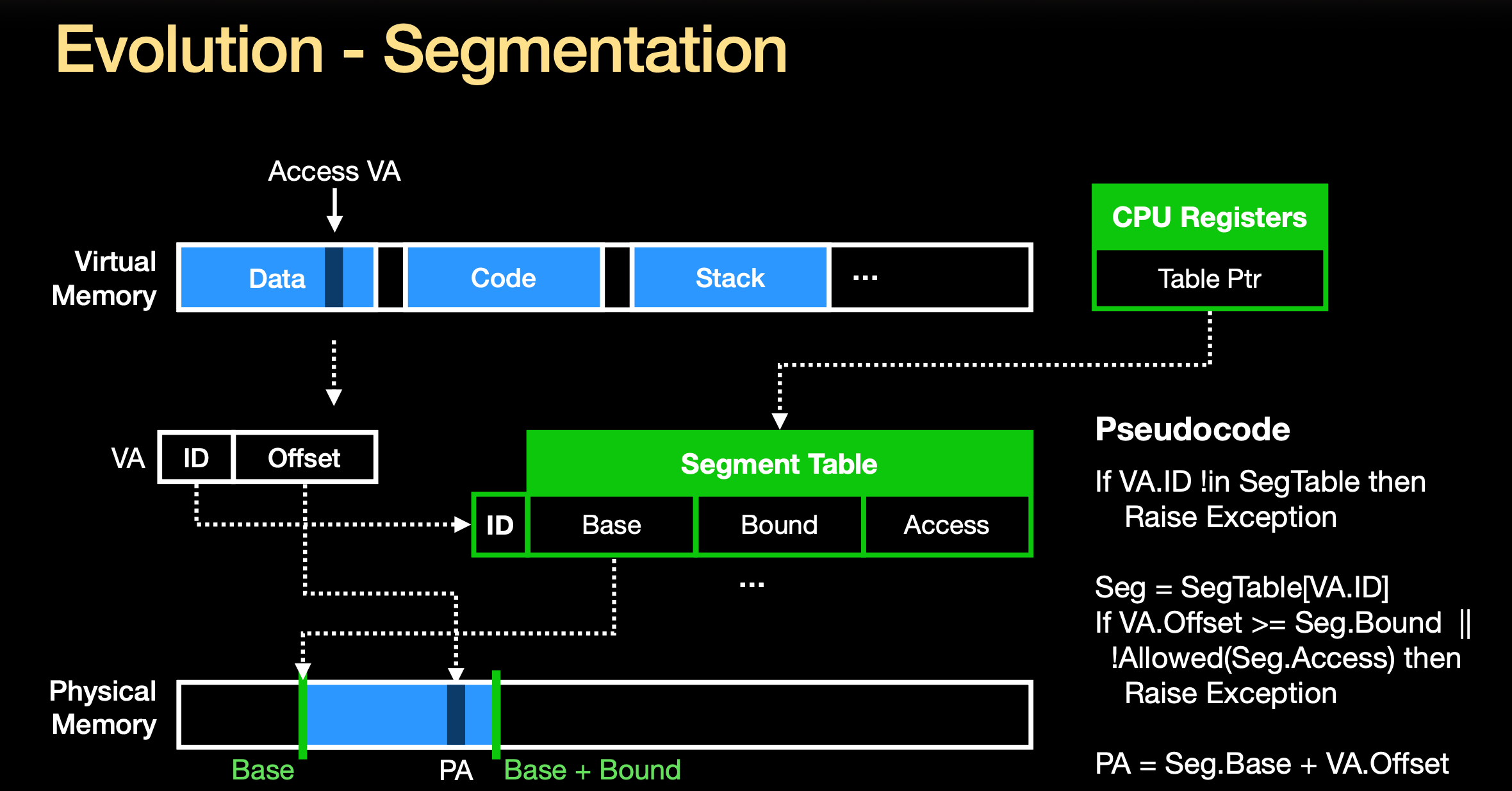Click the VA ID field box
The height and width of the screenshot is (791, 1512).
coord(196,458)
